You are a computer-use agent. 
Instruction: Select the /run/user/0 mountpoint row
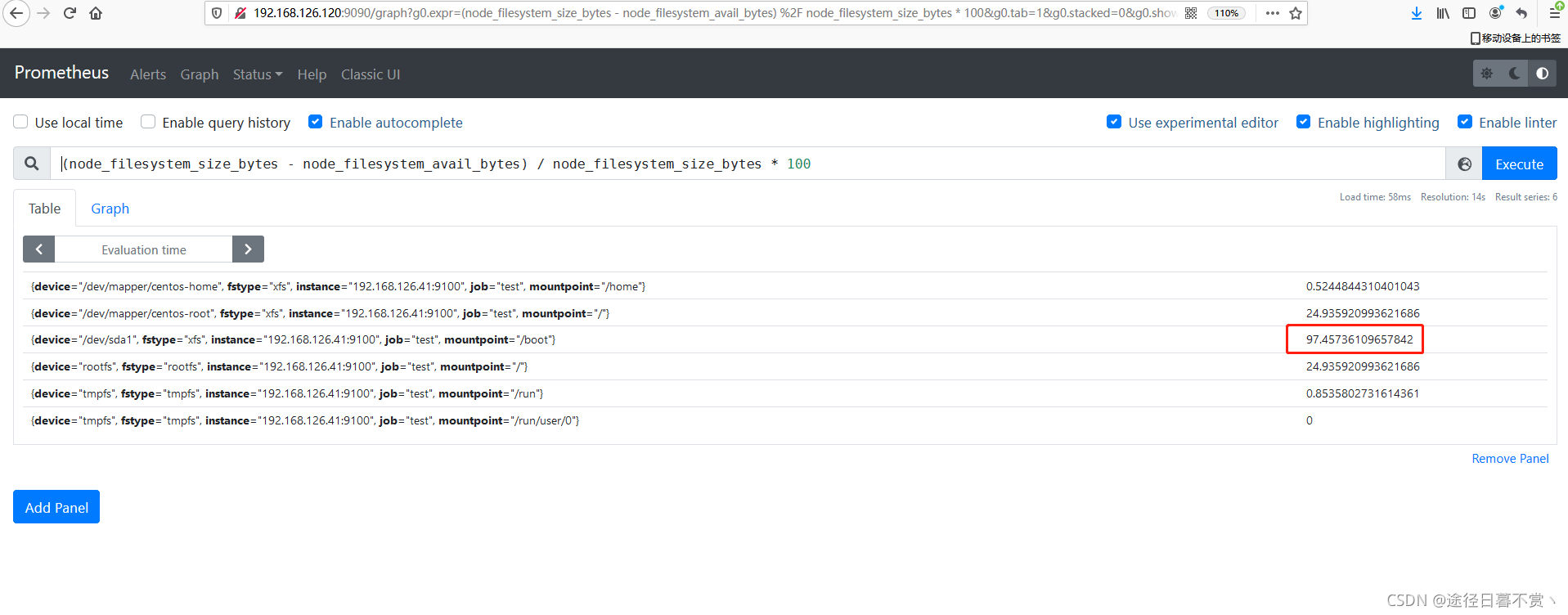coord(785,420)
